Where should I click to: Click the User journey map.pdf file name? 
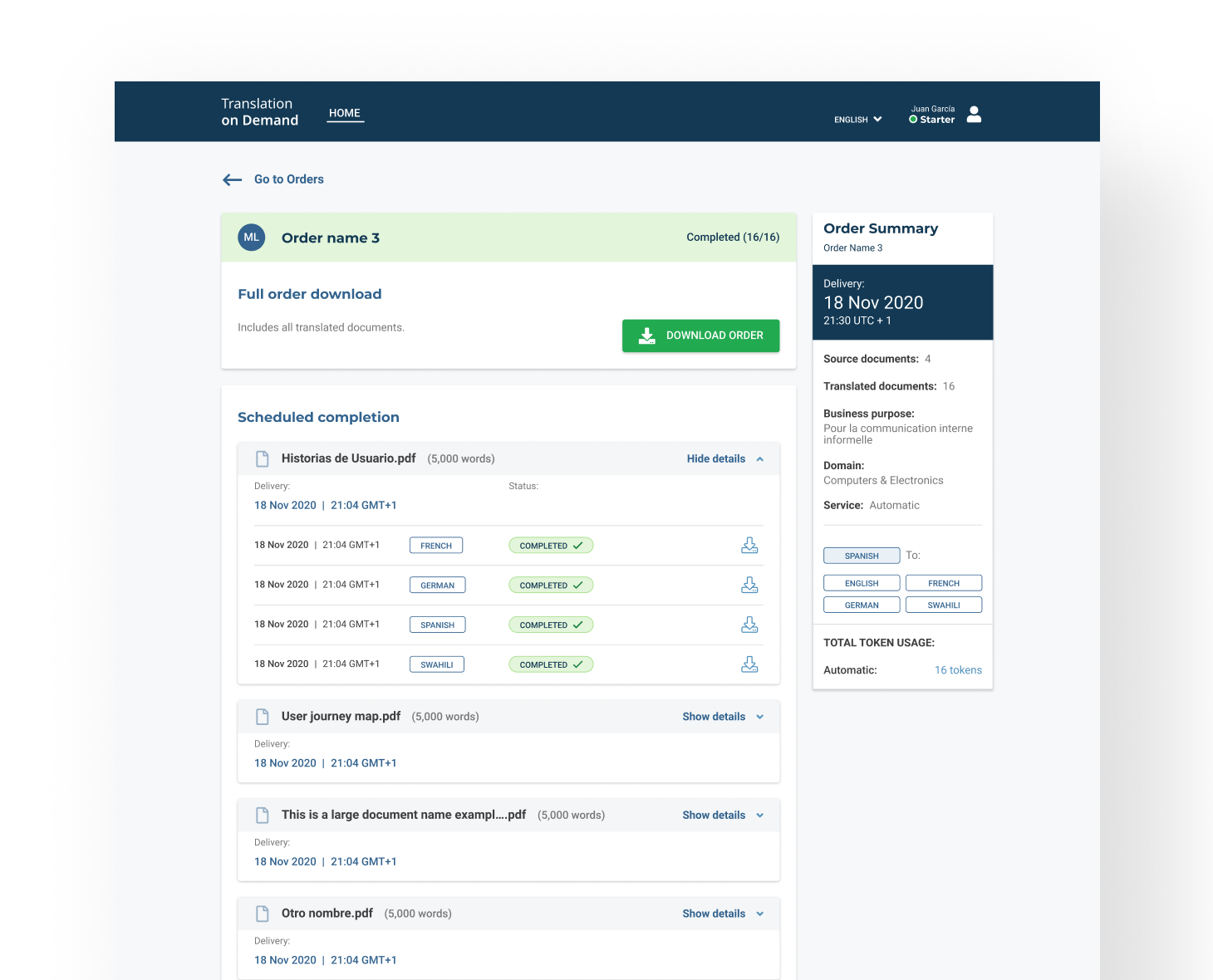click(x=341, y=717)
